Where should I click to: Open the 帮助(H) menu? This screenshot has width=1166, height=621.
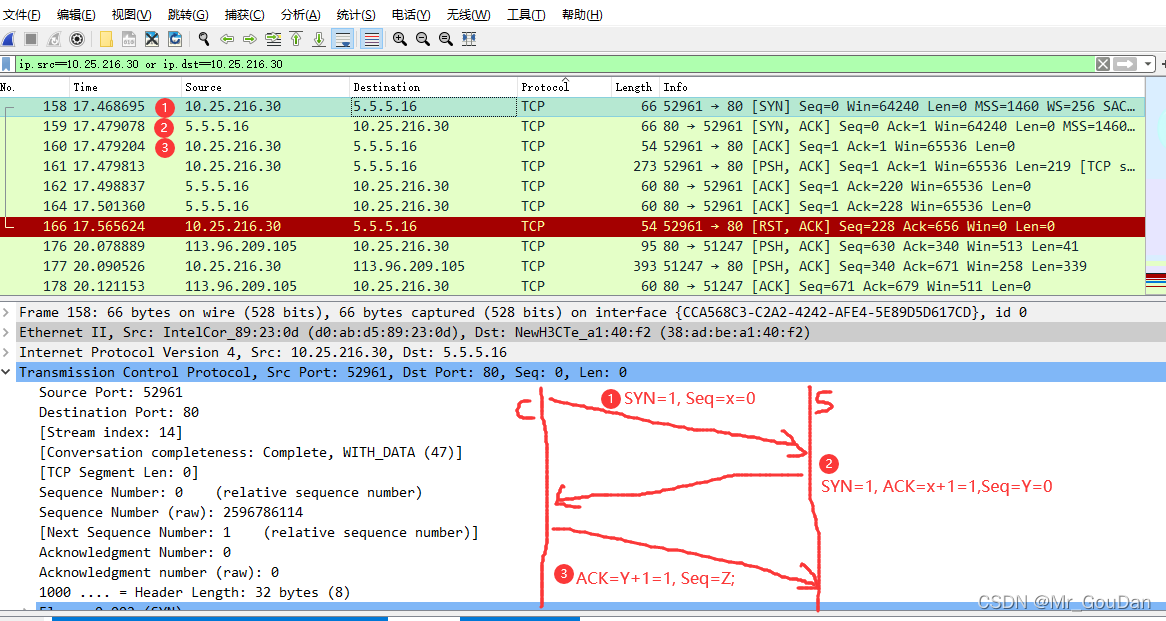pos(582,15)
